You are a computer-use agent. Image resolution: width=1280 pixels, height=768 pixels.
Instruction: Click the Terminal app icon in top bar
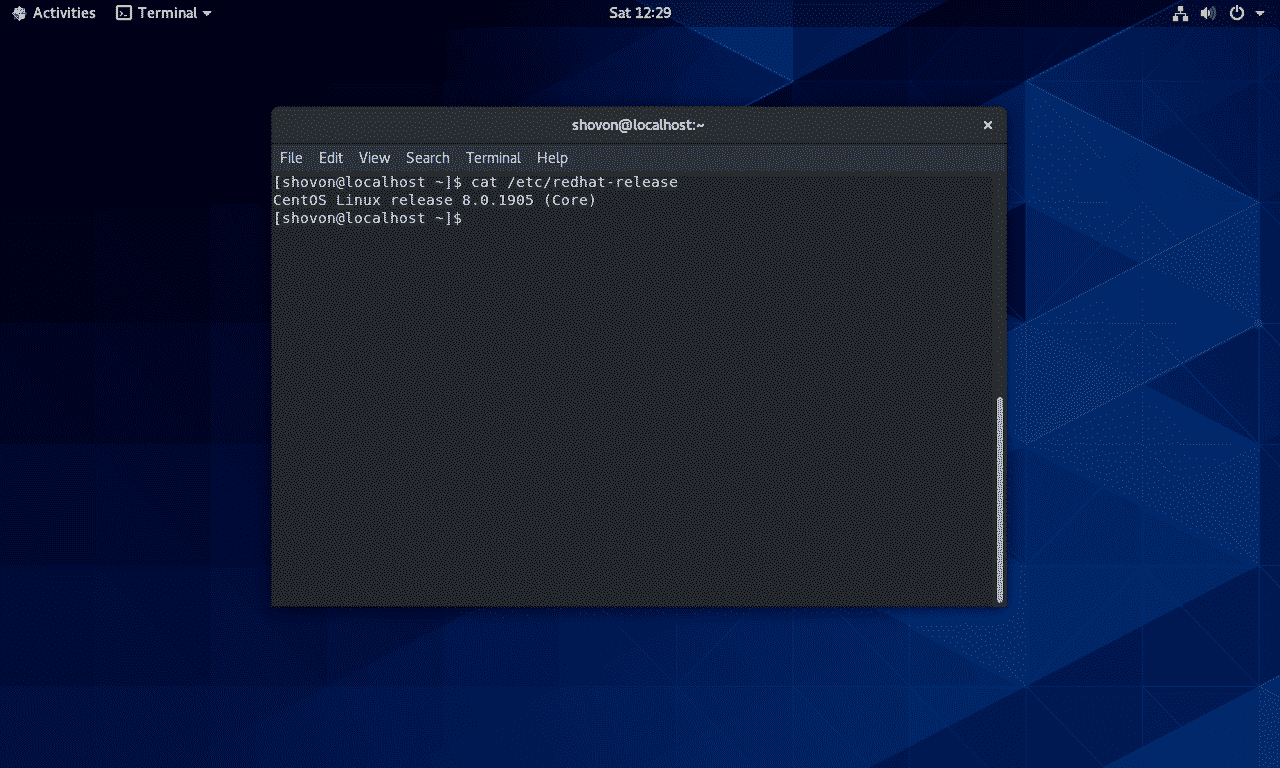(x=124, y=13)
